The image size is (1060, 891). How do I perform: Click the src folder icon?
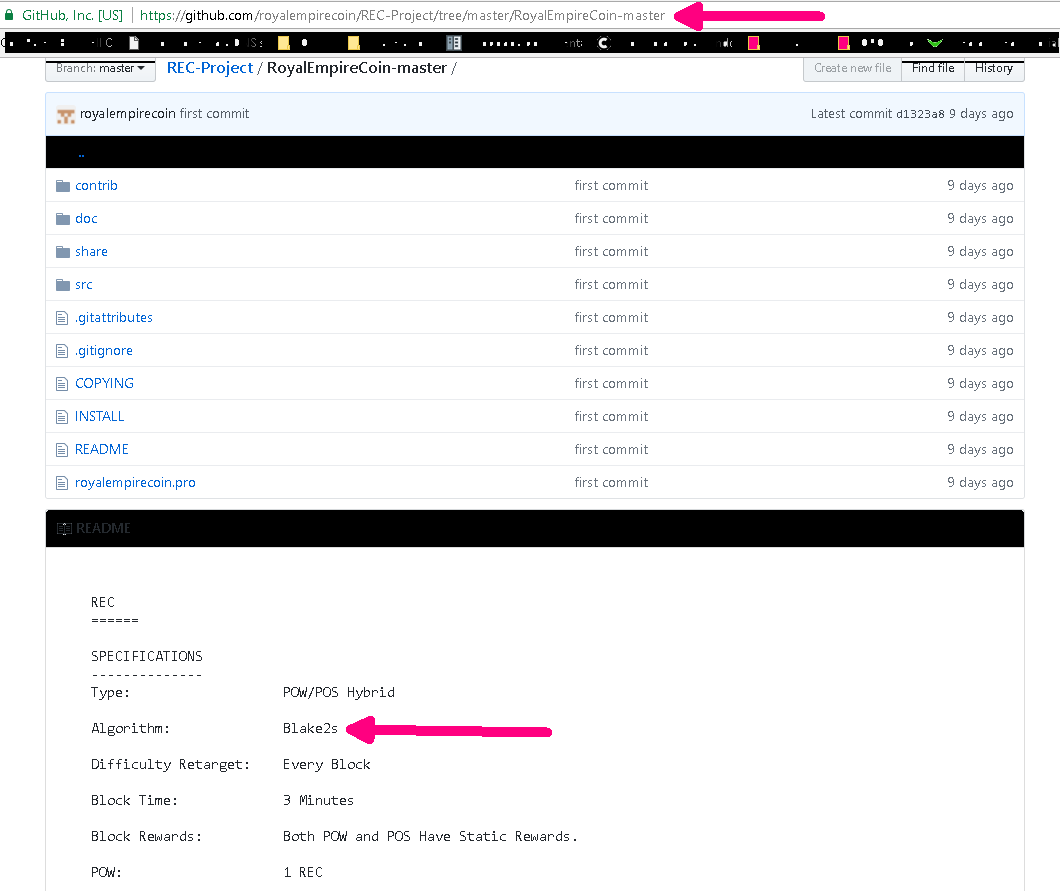tap(63, 285)
